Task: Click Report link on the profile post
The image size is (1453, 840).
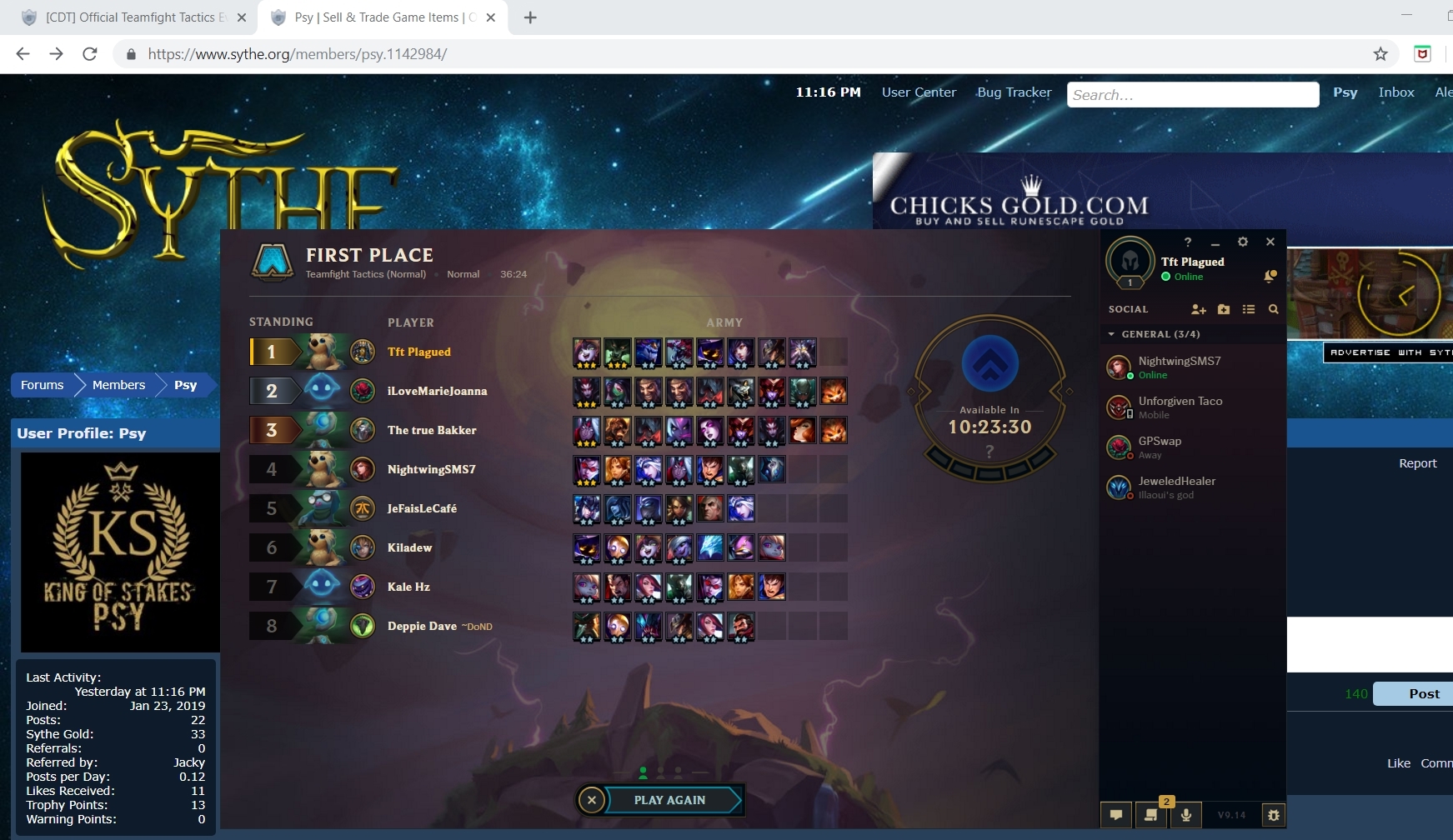Action: coord(1418,463)
